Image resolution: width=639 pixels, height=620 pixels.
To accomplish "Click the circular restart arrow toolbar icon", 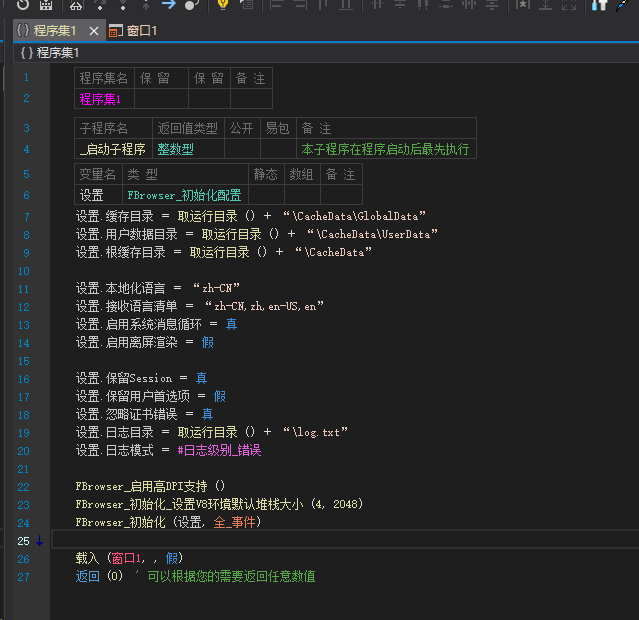I will pos(22,4).
